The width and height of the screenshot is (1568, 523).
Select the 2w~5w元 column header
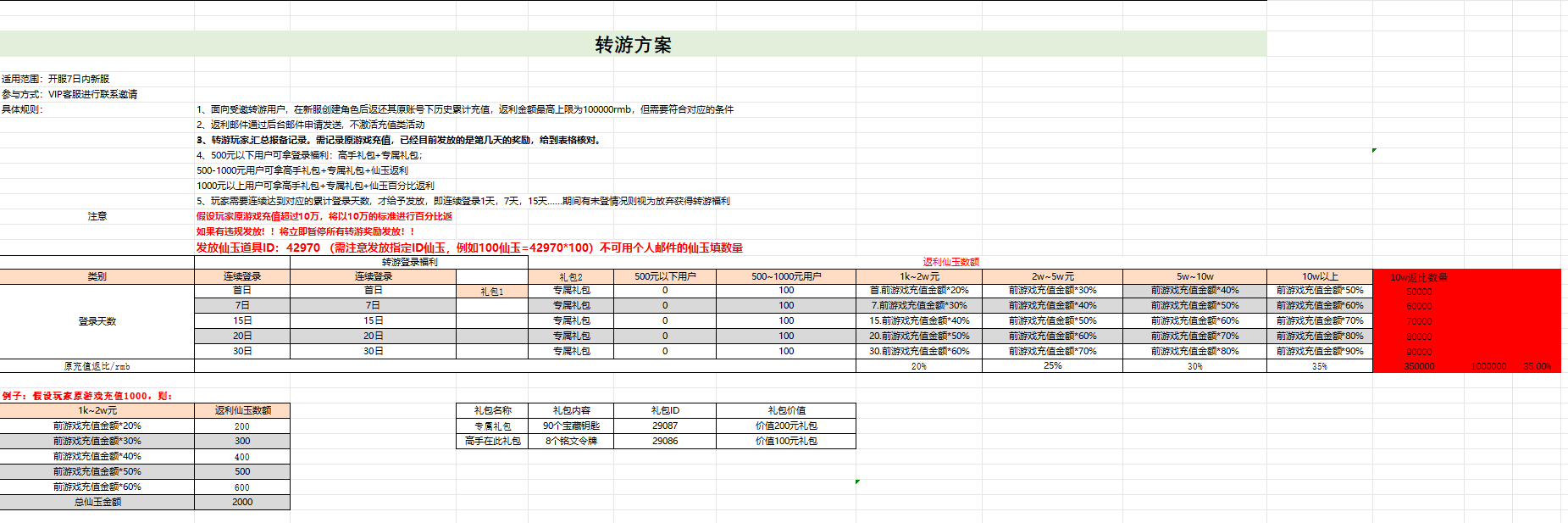(1052, 276)
